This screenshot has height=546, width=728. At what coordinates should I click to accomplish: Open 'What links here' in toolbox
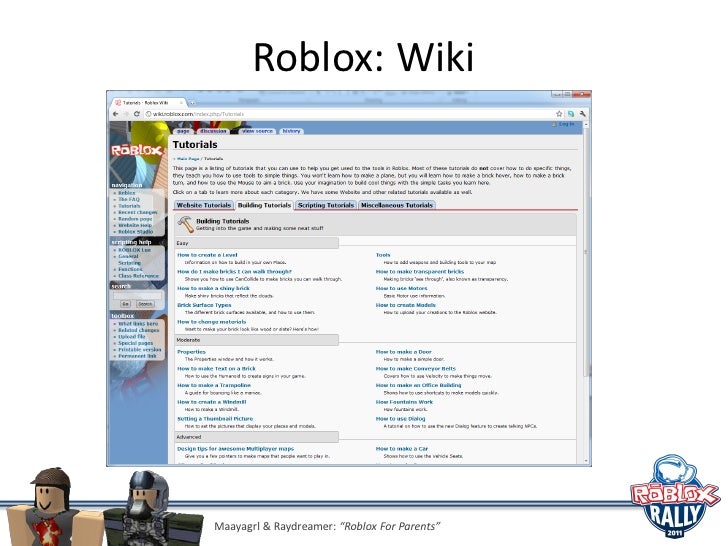click(138, 324)
